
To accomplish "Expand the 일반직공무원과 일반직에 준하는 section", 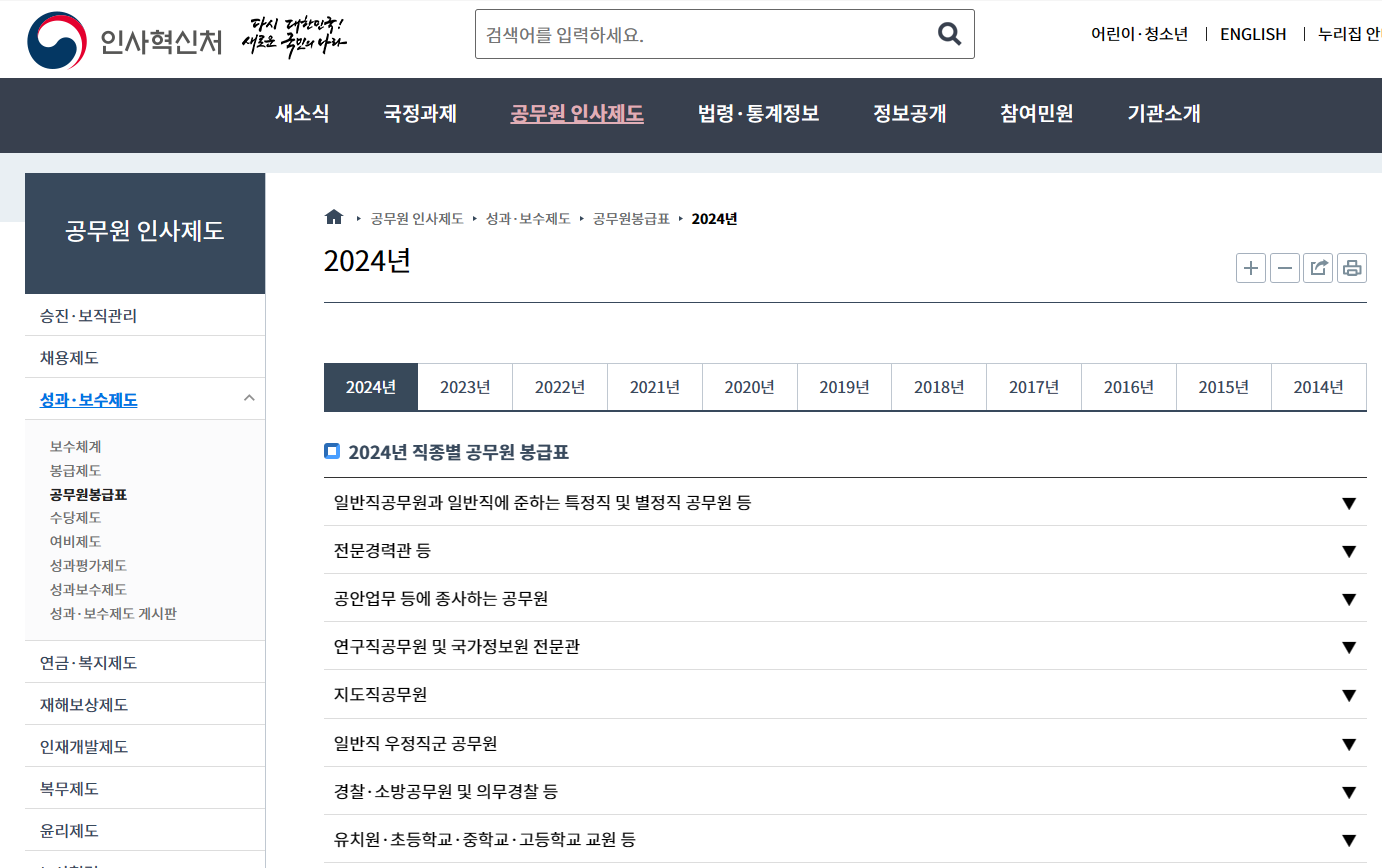I will click(x=1349, y=503).
